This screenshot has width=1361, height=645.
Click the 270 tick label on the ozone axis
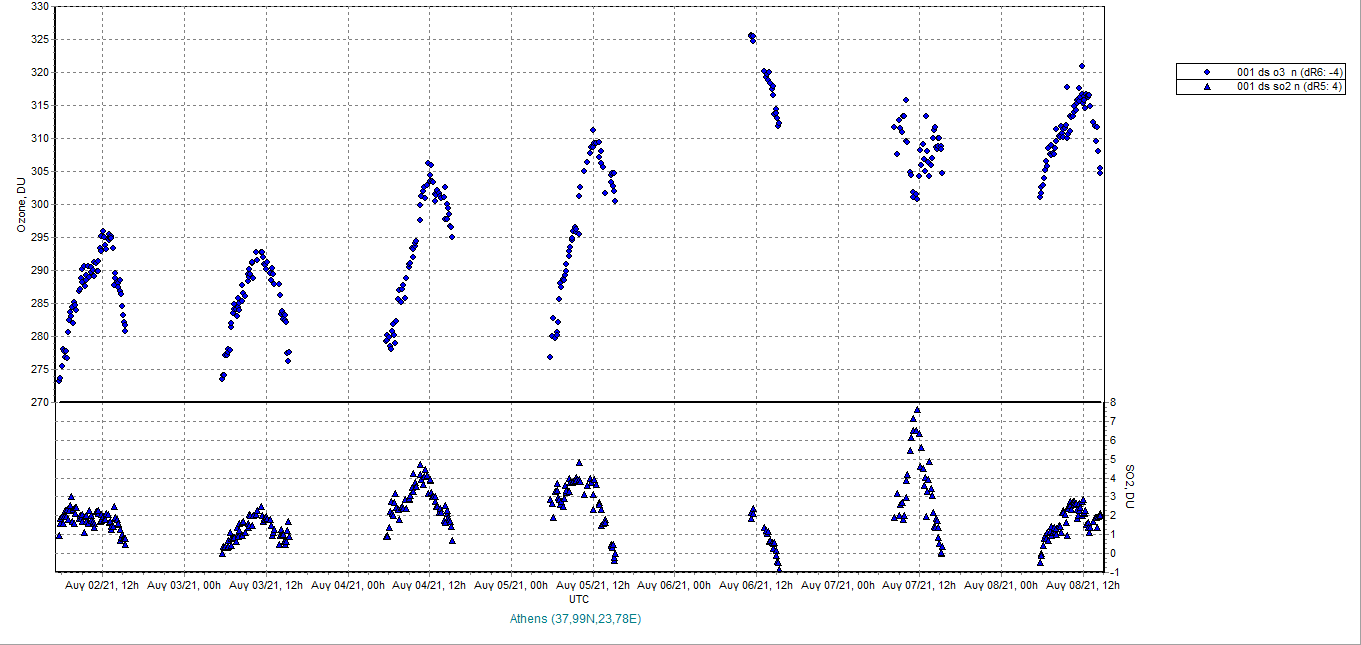pyautogui.click(x=40, y=403)
